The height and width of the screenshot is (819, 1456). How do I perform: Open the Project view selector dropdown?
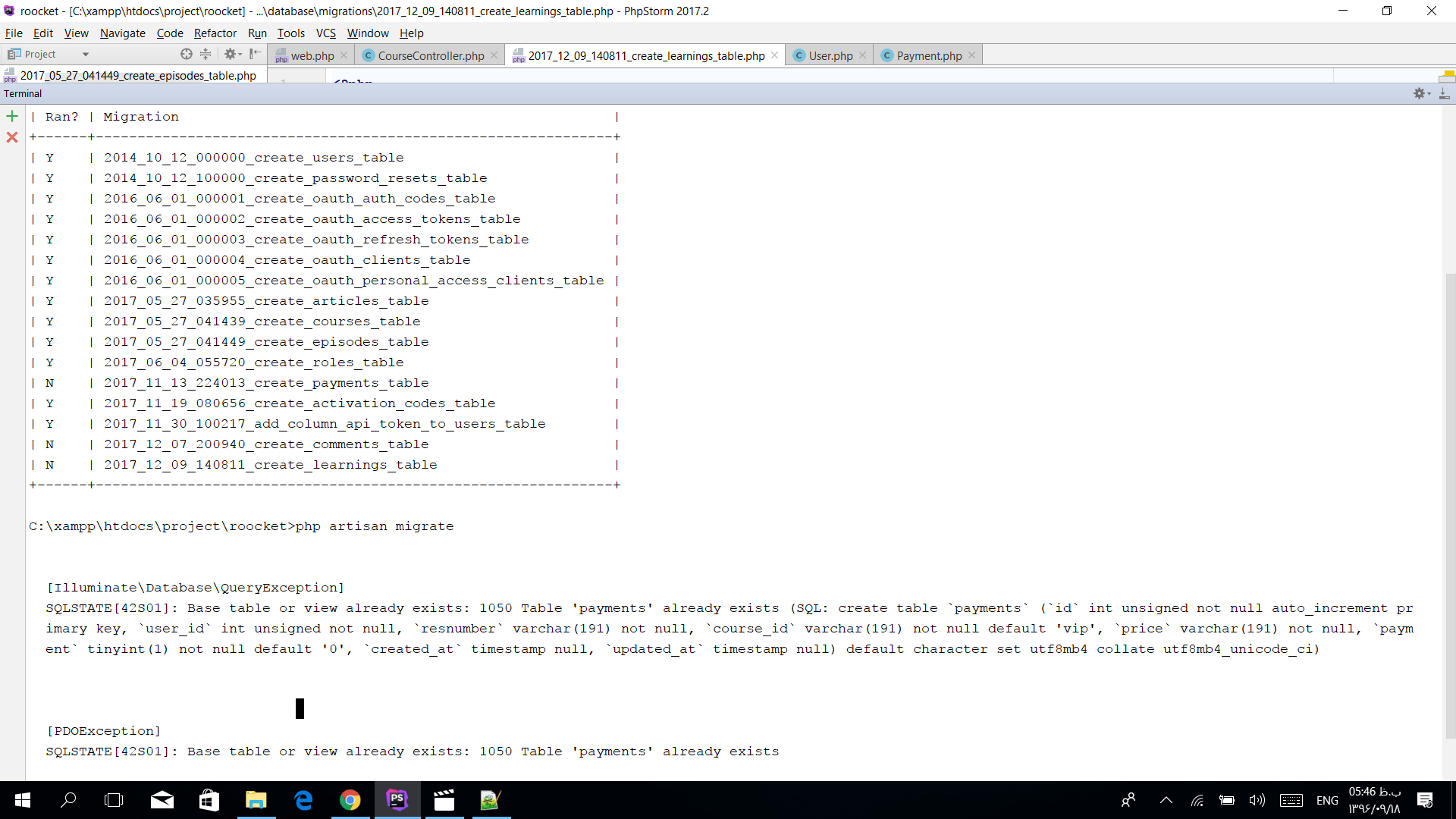tap(85, 55)
